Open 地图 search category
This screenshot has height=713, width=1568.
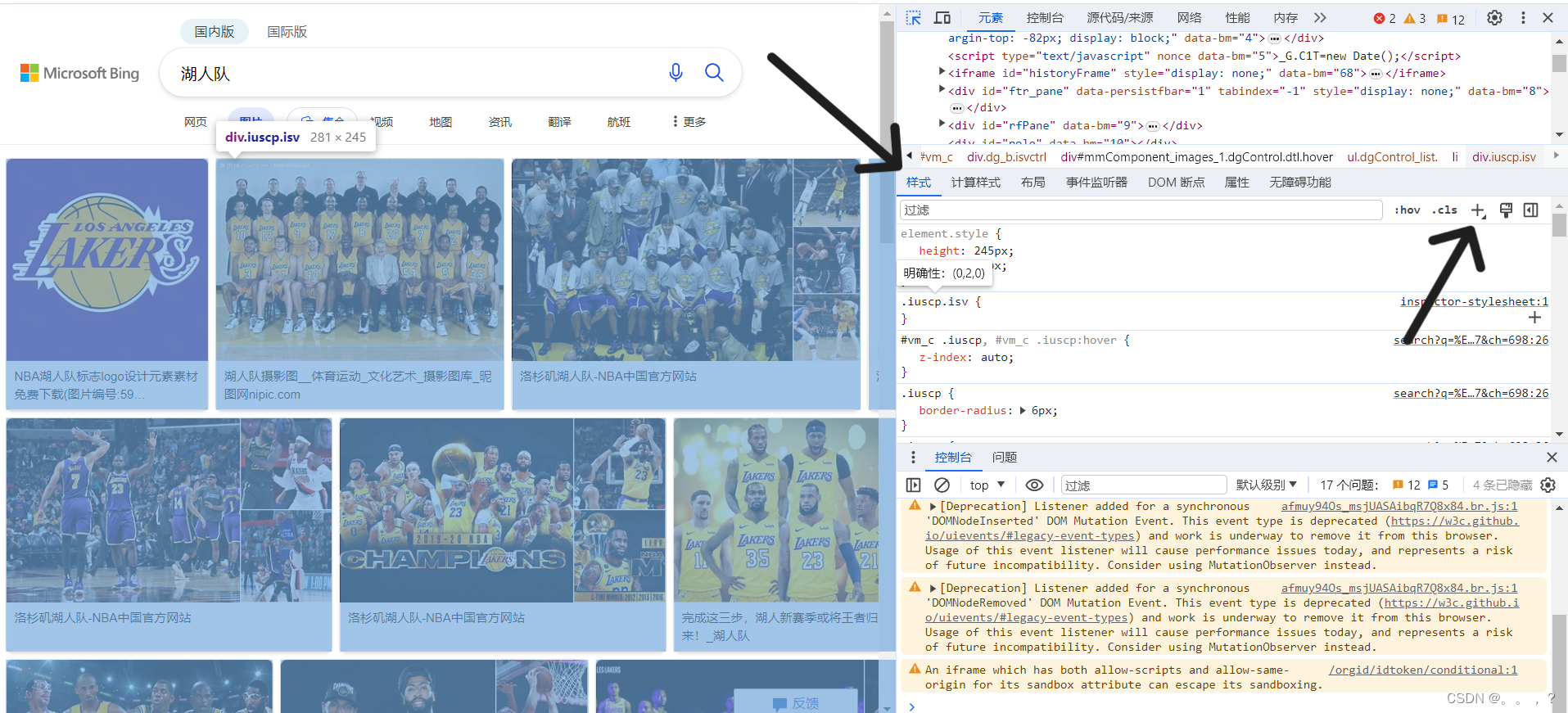click(x=441, y=122)
